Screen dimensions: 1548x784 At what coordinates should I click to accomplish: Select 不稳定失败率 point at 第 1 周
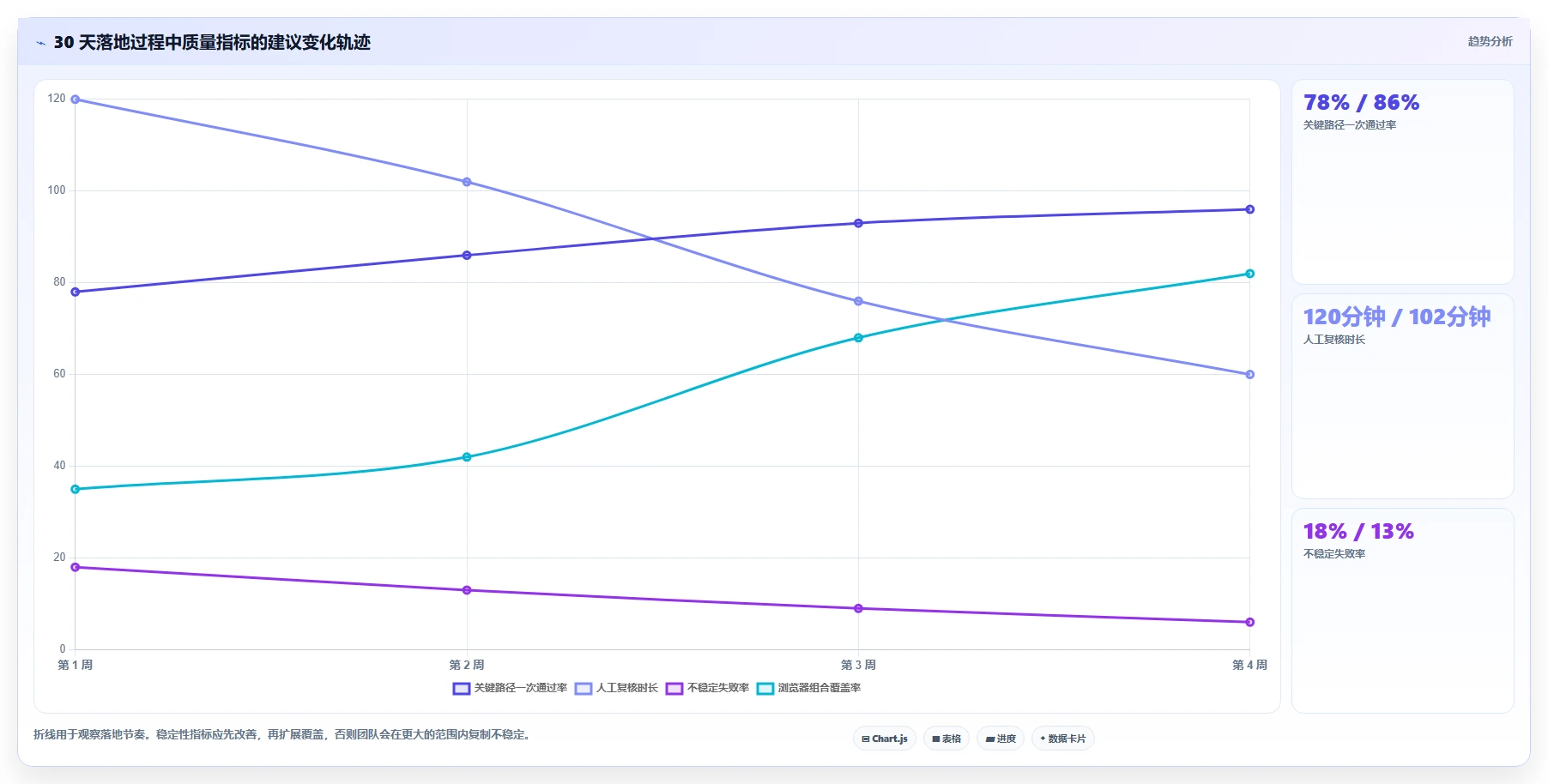76,567
